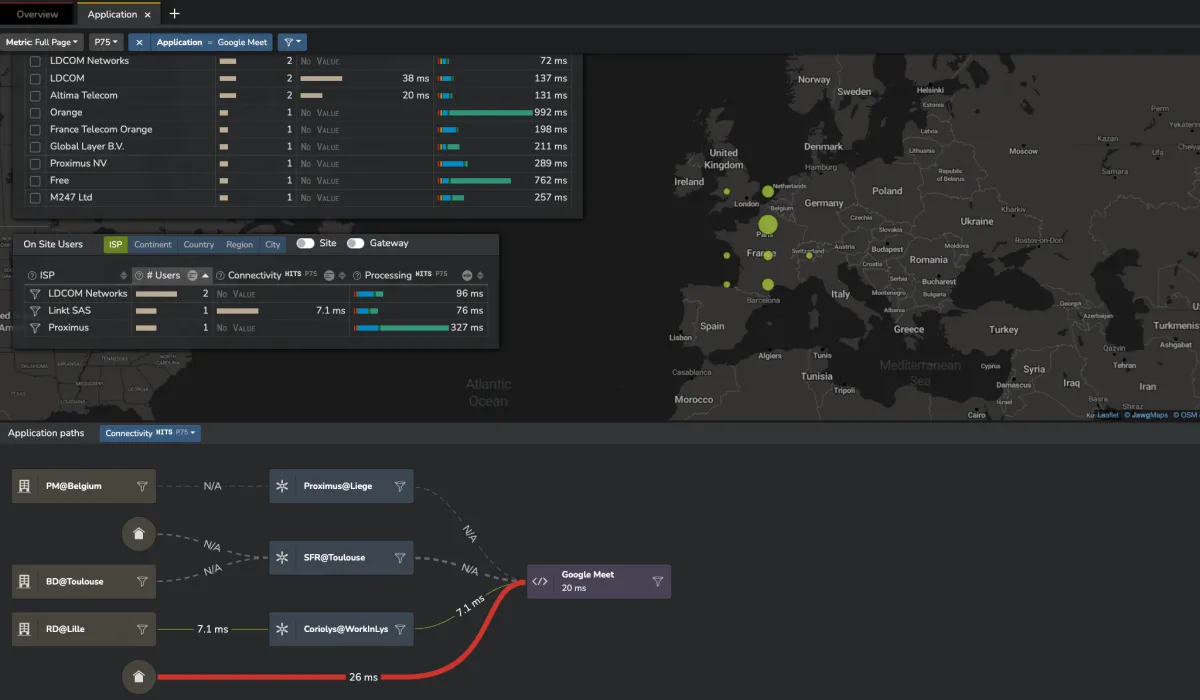Select the City grouping tab
This screenshot has height=700, width=1200.
[x=272, y=244]
